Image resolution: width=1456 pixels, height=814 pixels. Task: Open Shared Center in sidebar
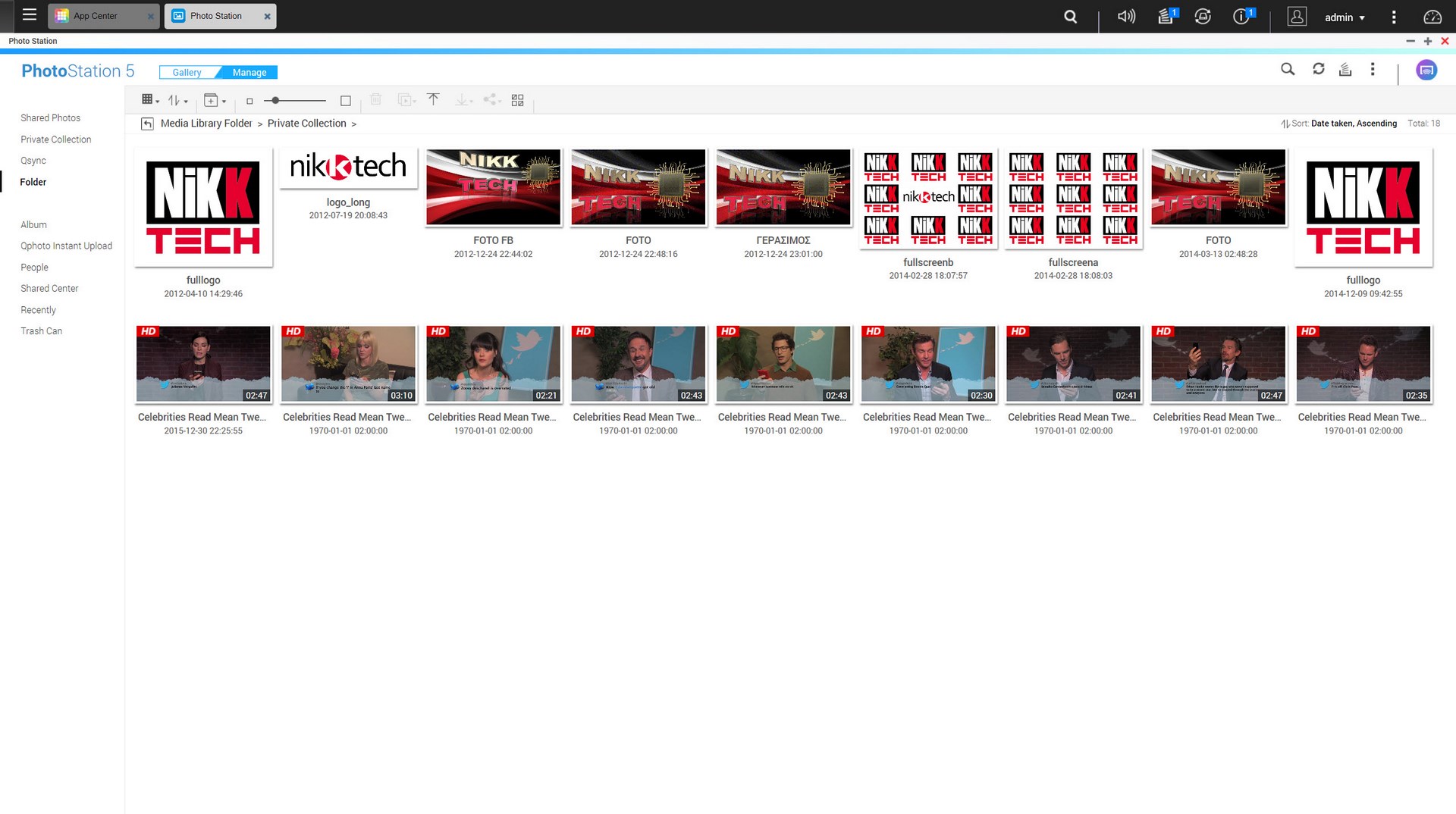(49, 289)
